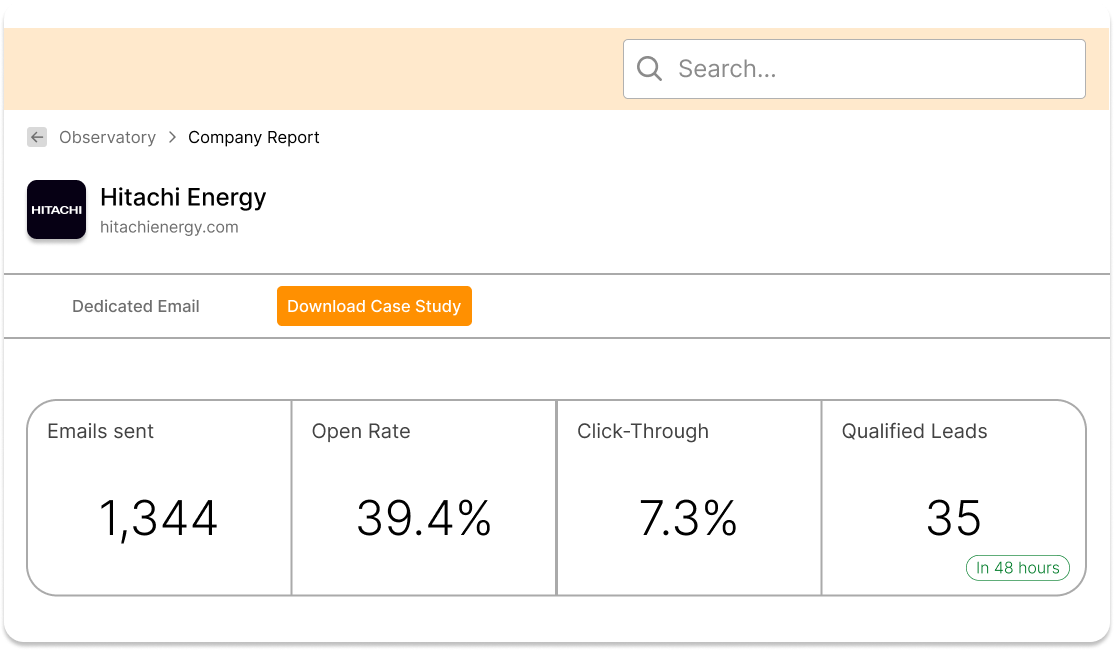This screenshot has height=650, width=1114.
Task: Focus the Search input field
Action: pos(870,69)
